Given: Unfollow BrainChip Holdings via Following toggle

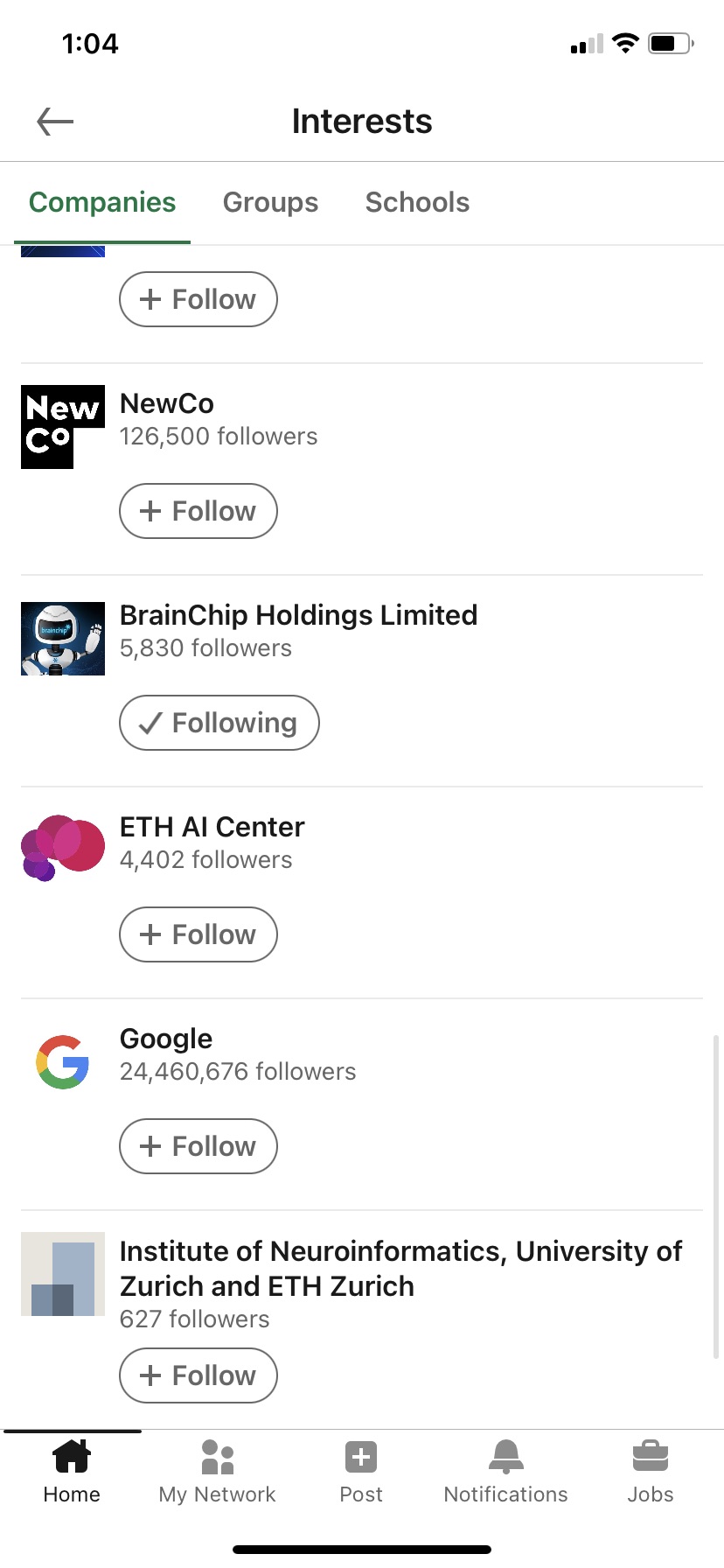Looking at the screenshot, I should point(219,723).
